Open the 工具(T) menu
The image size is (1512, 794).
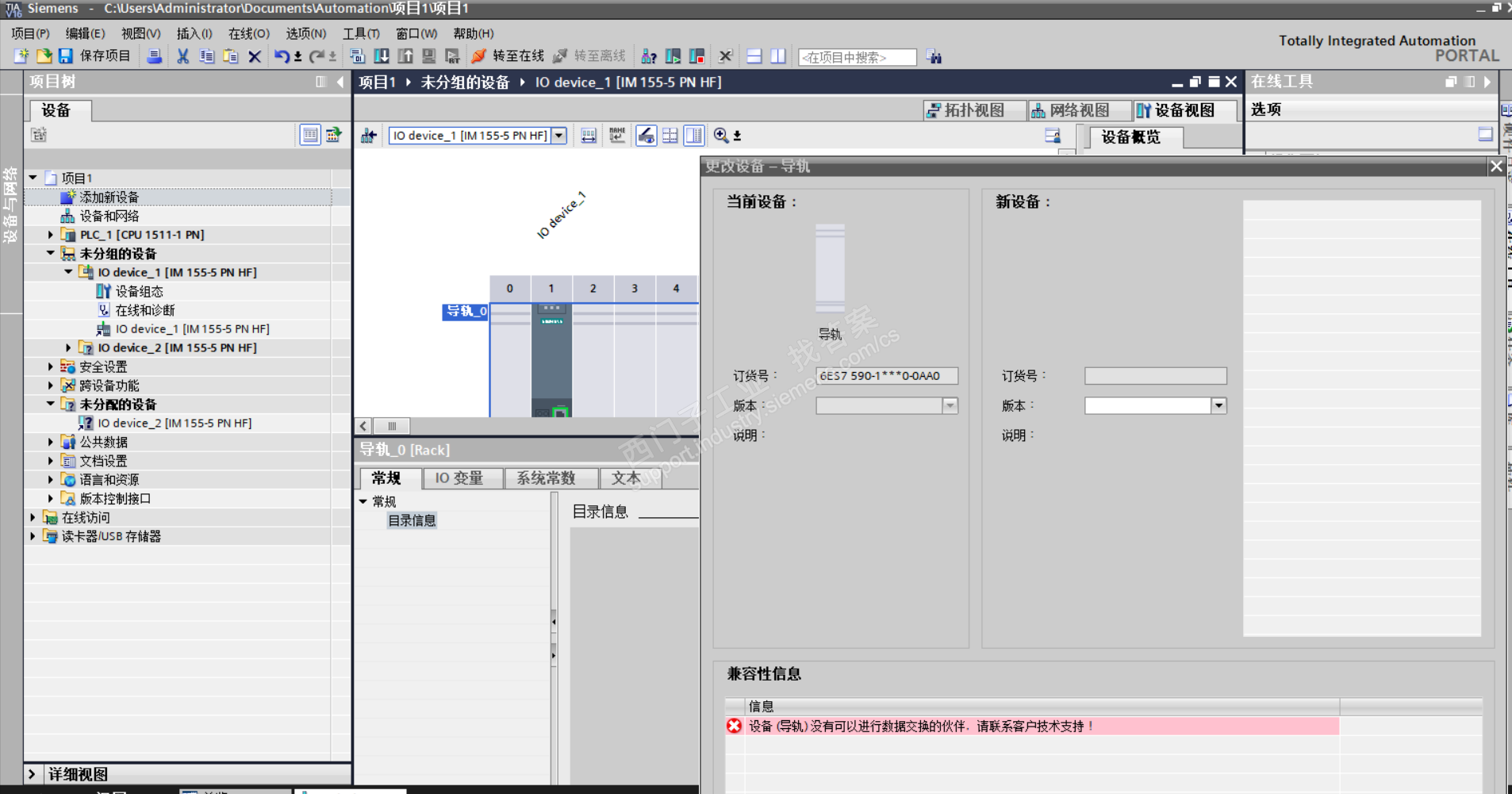click(361, 33)
